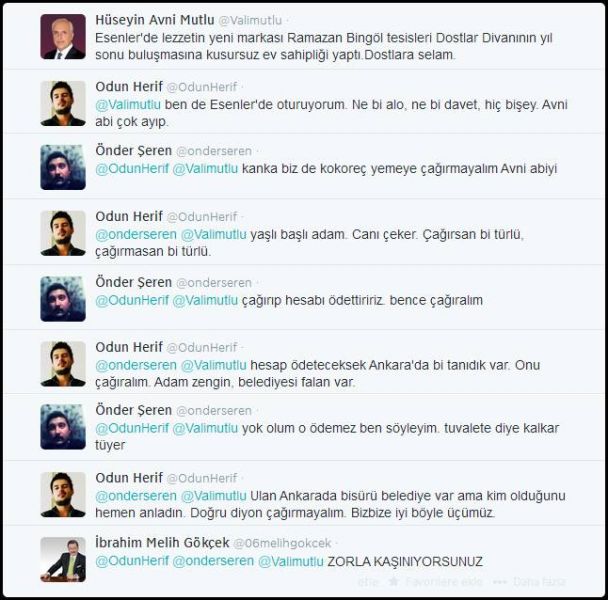Click Odun Herif's avatar on the 'Ulan Ankarada' tweet

point(63,495)
